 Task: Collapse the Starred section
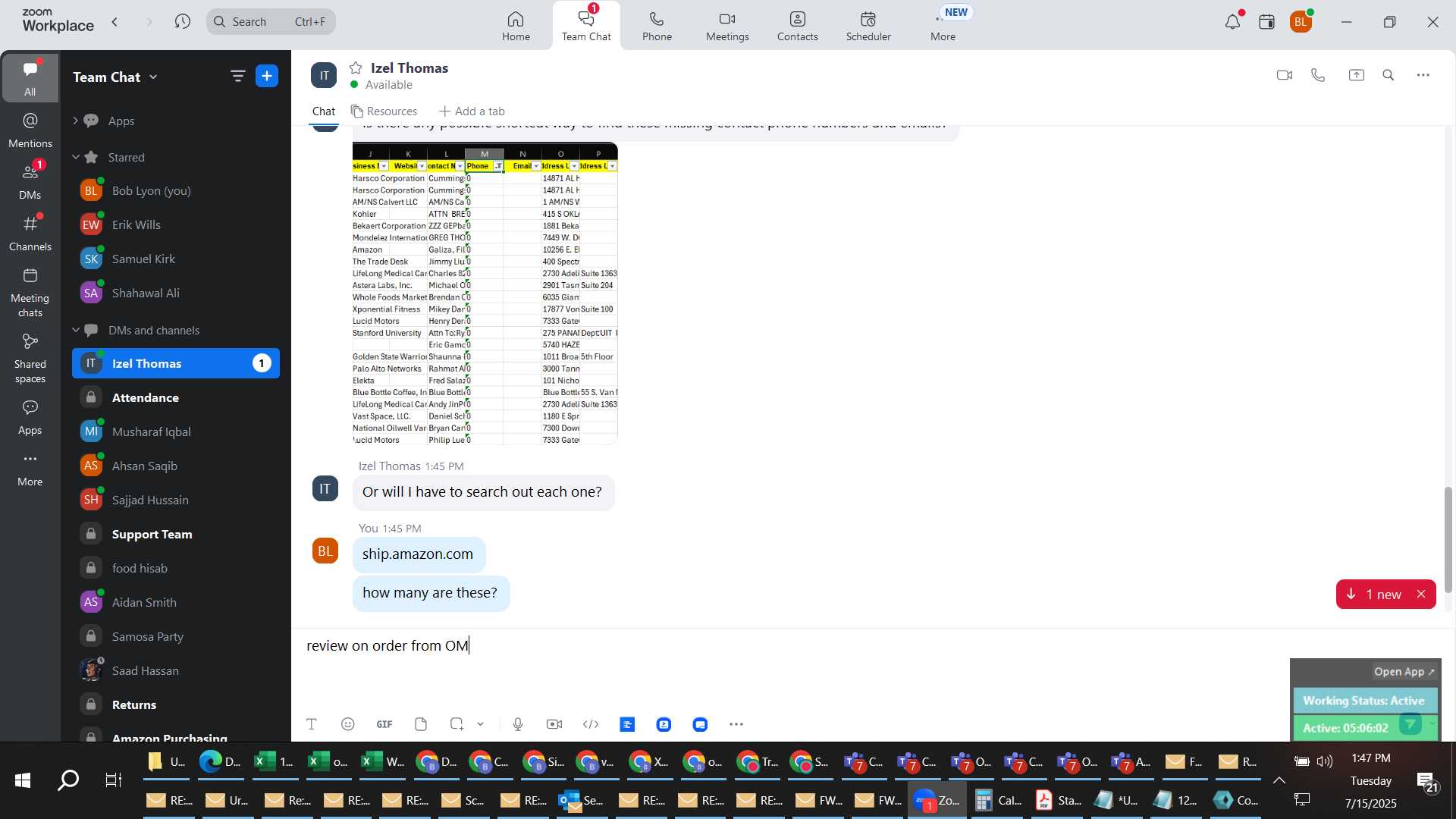coord(76,157)
